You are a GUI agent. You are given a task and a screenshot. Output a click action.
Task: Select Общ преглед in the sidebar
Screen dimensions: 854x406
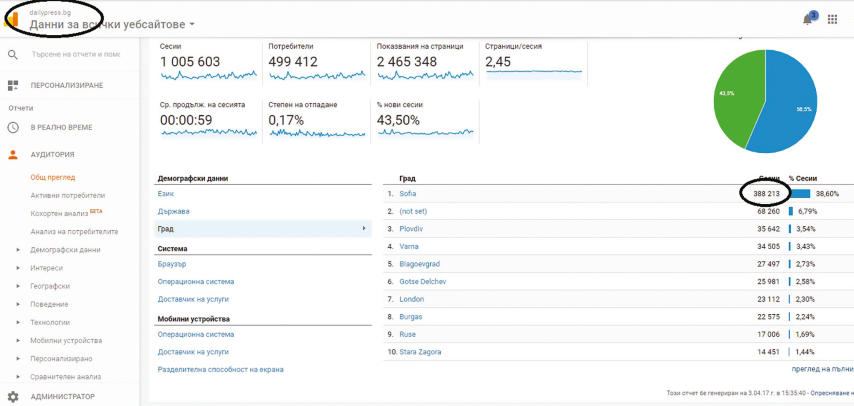tap(53, 177)
